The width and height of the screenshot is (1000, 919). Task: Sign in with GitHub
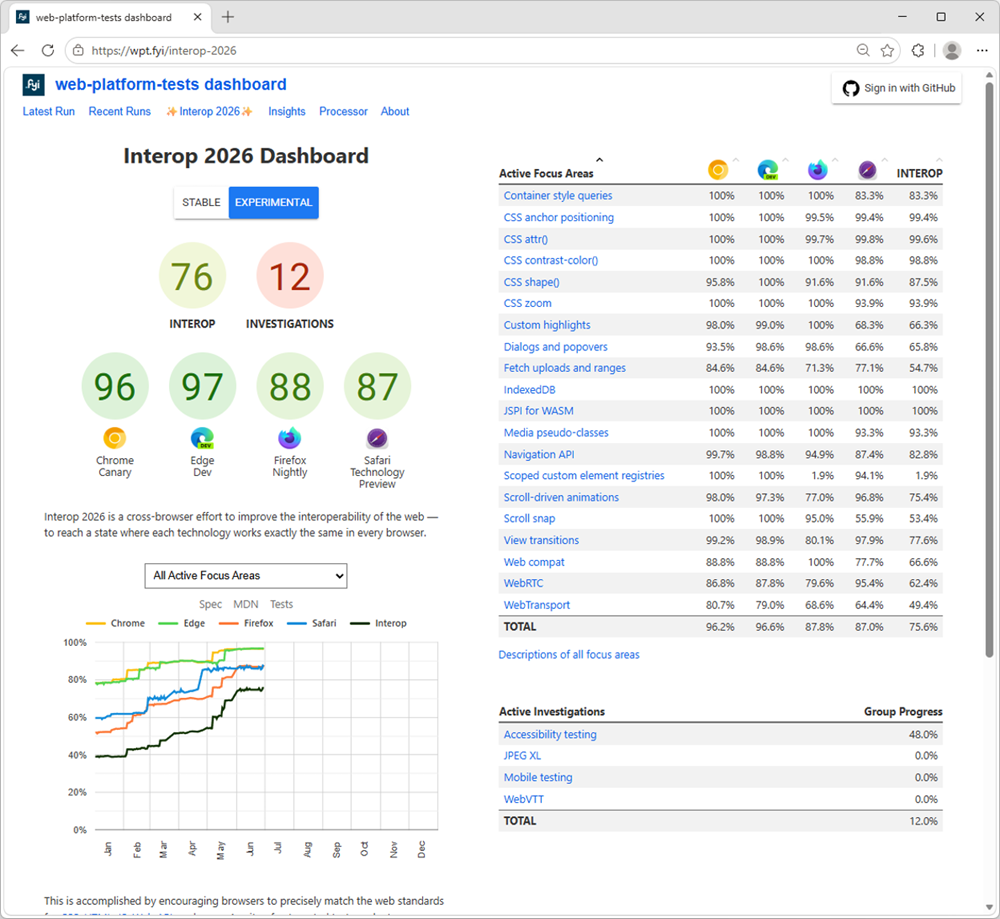(x=897, y=88)
